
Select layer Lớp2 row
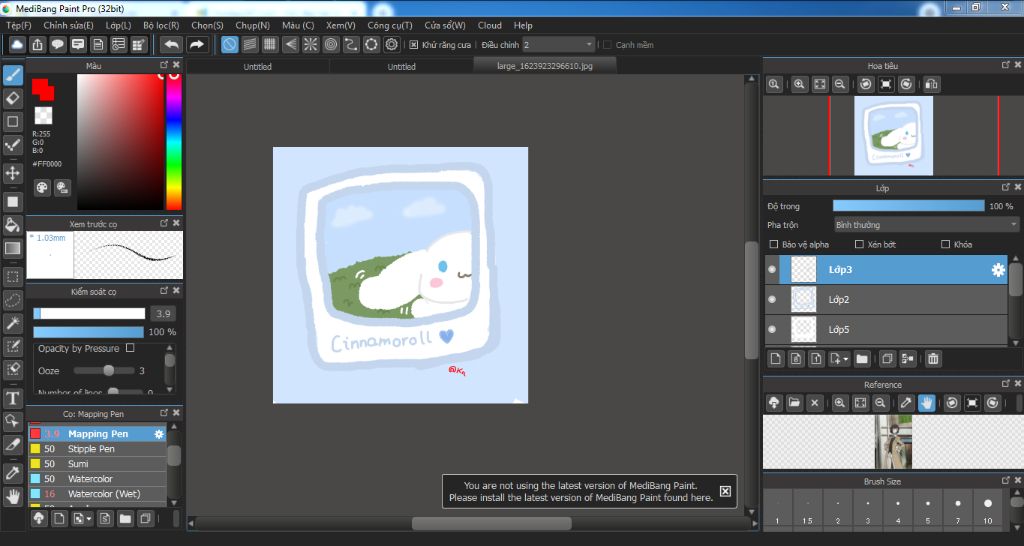pyautogui.click(x=886, y=299)
